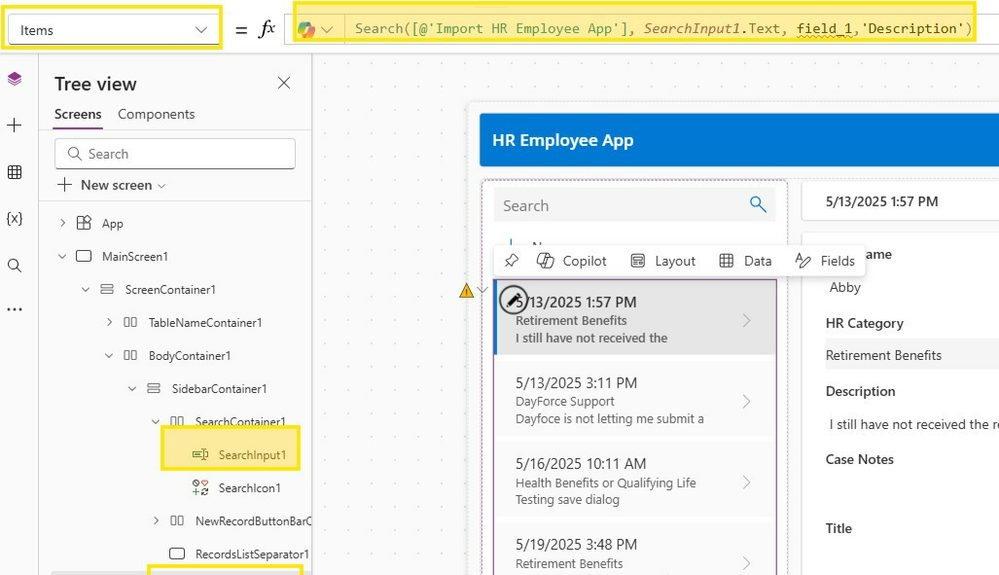The width and height of the screenshot is (999, 575).
Task: Click the Description field text
Action: point(914,424)
